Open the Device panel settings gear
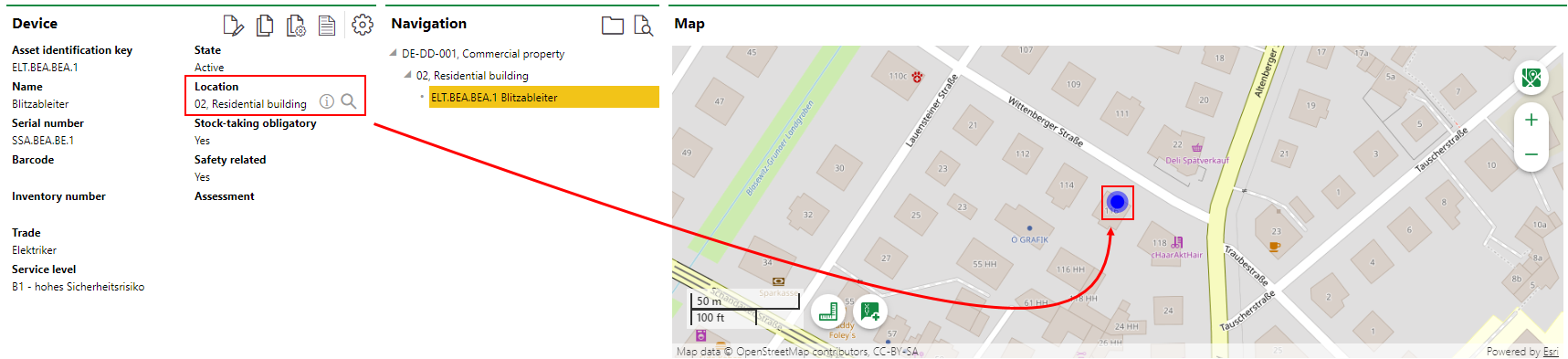 coord(362,25)
